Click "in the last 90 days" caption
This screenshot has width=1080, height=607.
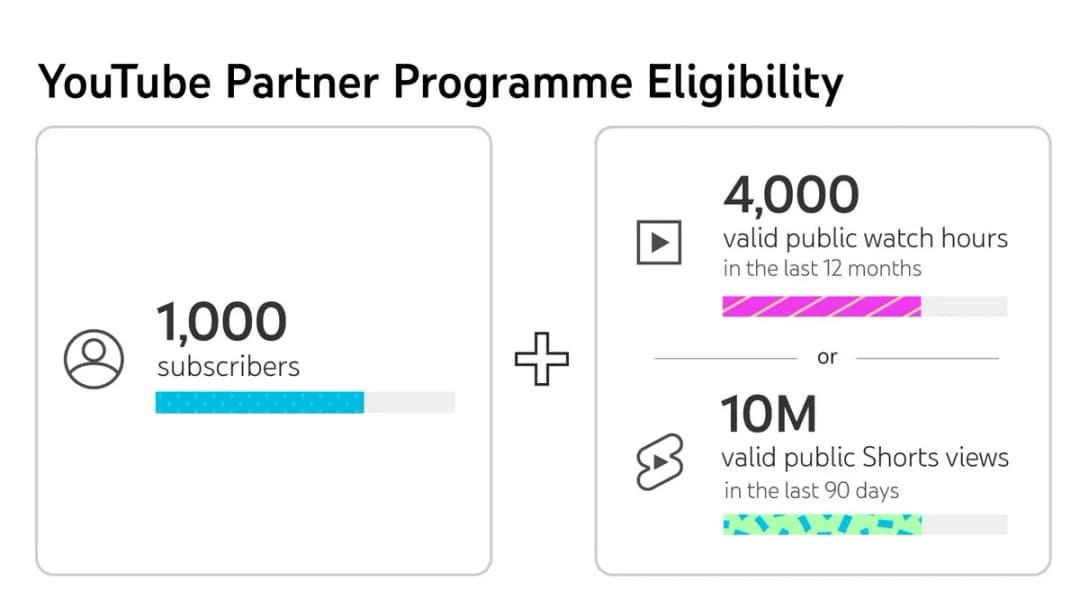click(811, 490)
